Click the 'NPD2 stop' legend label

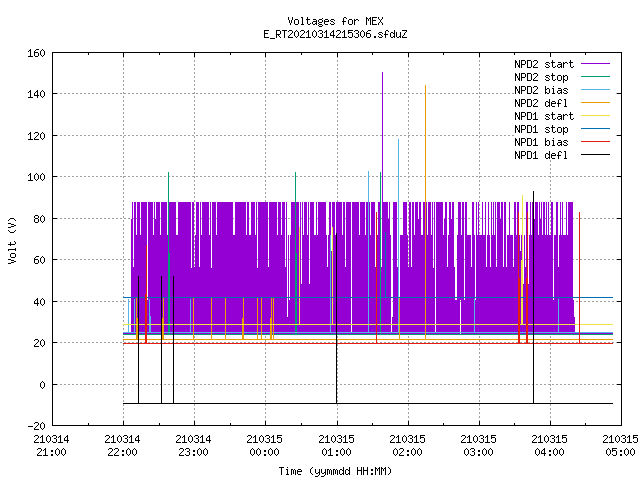pos(541,77)
